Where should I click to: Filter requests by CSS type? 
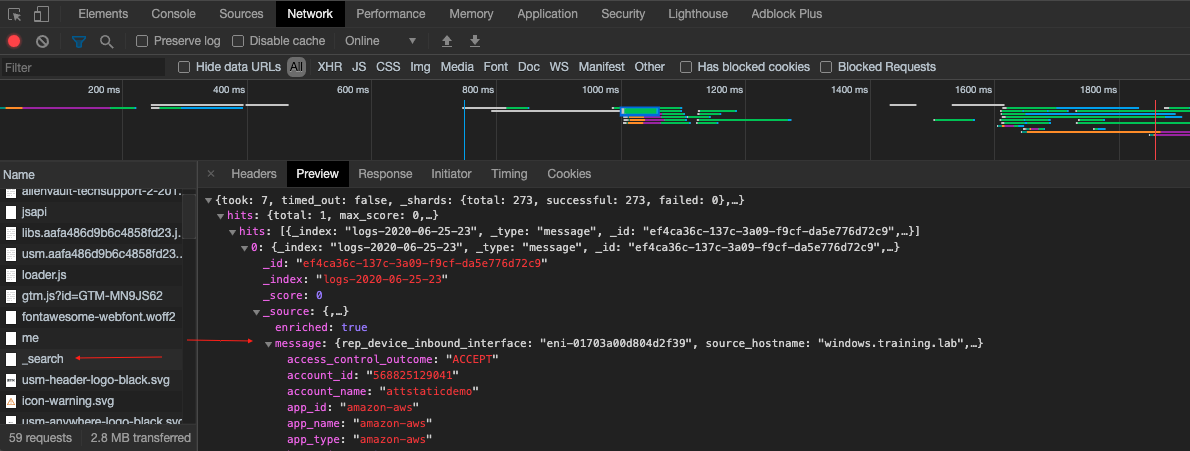[388, 67]
